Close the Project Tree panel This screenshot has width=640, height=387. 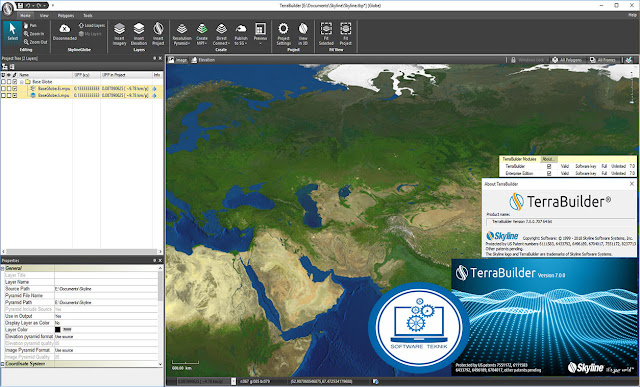coord(160,58)
